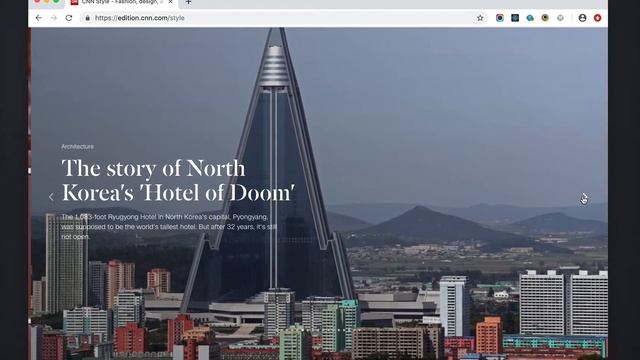Close the CNN Style tab

[x=171, y=2]
